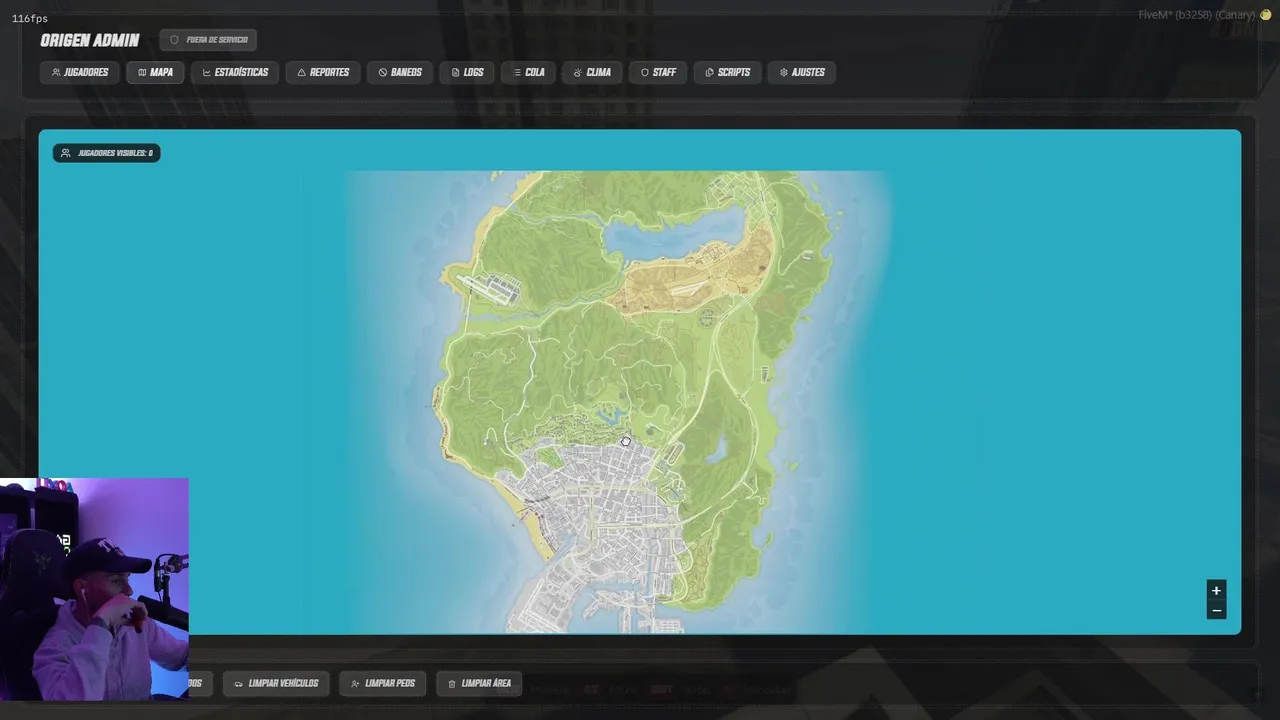The image size is (1280, 720).
Task: Click the Limpiar Área button
Action: pos(479,683)
